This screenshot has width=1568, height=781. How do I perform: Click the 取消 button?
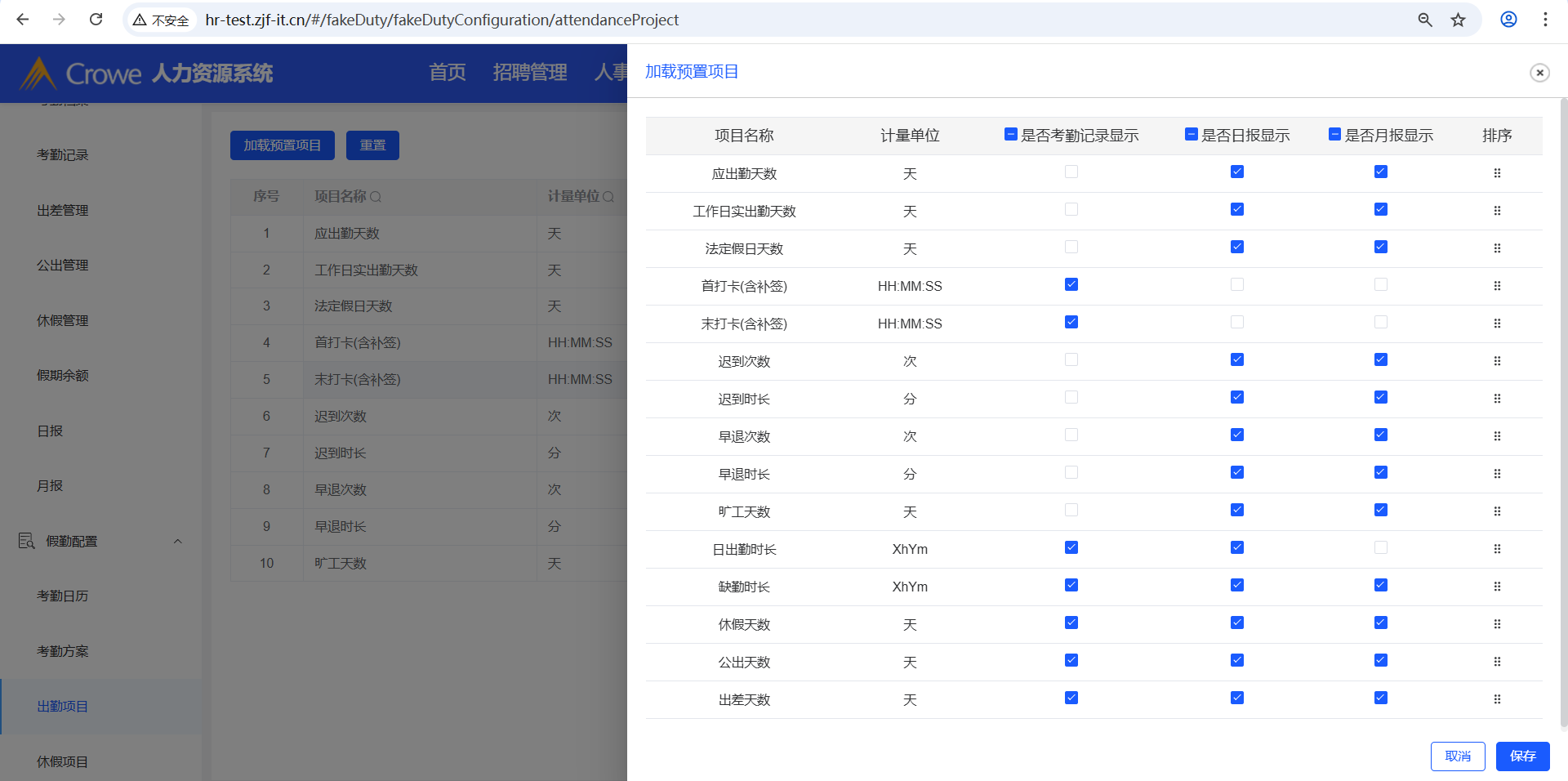(1457, 756)
